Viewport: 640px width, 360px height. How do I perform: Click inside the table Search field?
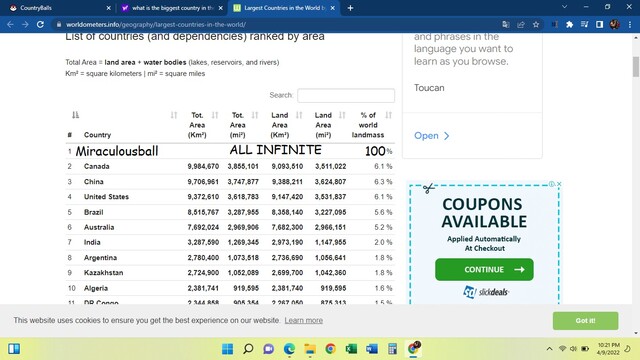click(346, 95)
